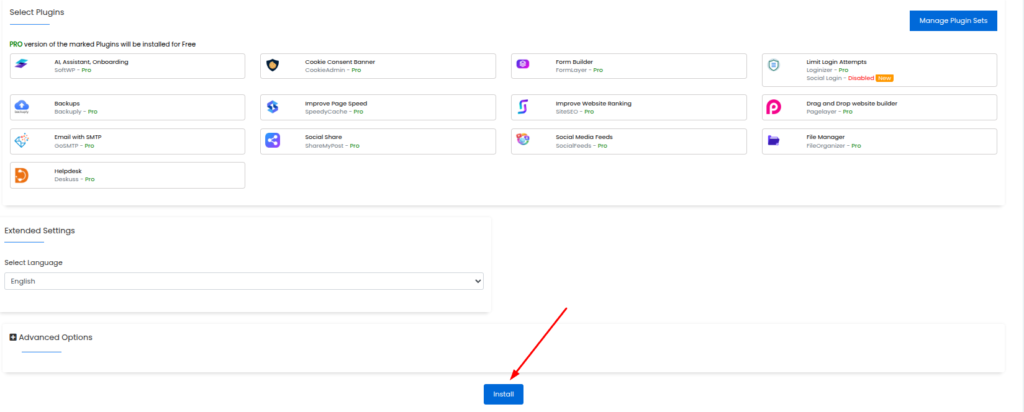The height and width of the screenshot is (412, 1024).
Task: Click the Pagelayer pink P icon
Action: point(773,107)
